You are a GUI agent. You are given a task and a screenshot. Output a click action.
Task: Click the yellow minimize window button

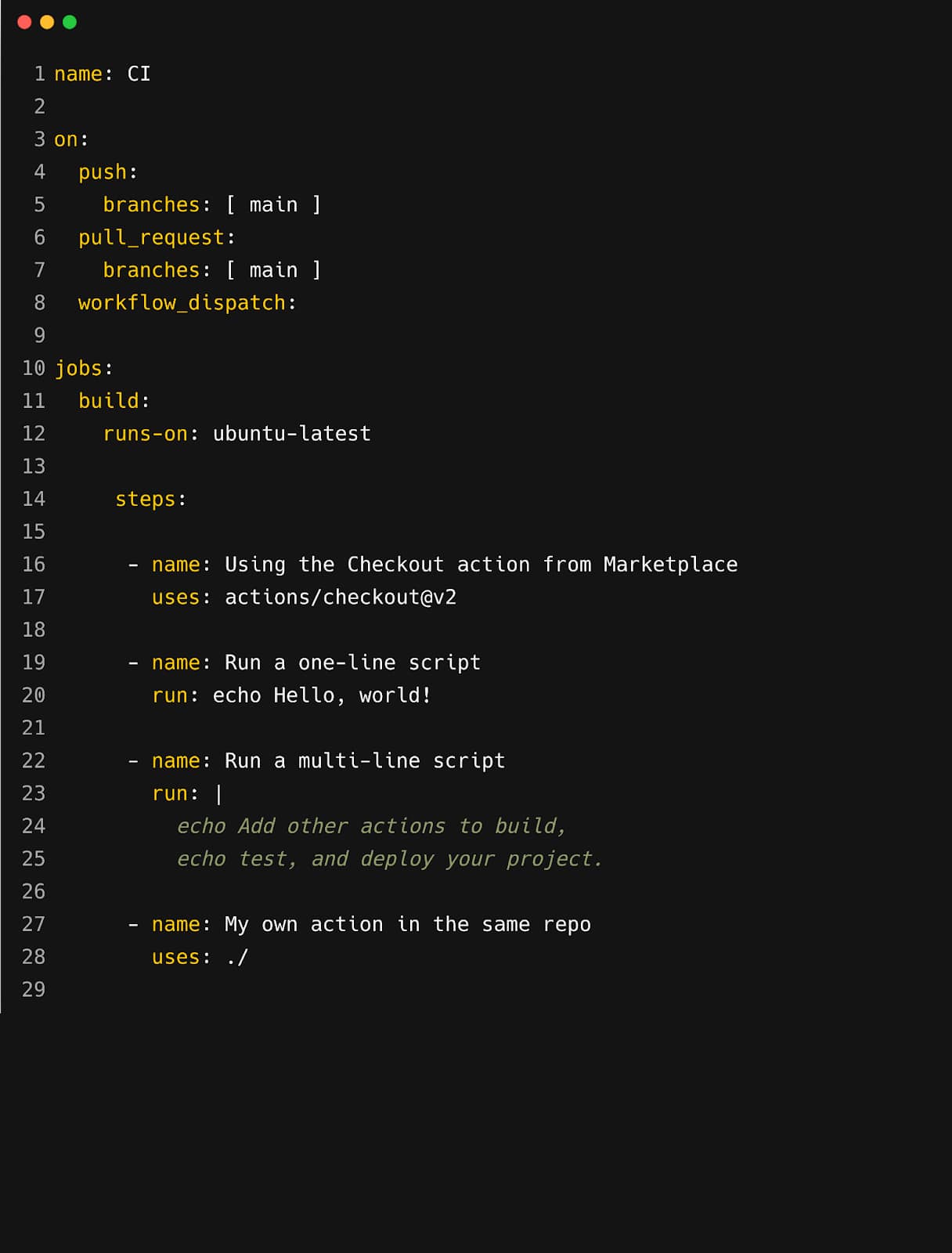(x=47, y=22)
